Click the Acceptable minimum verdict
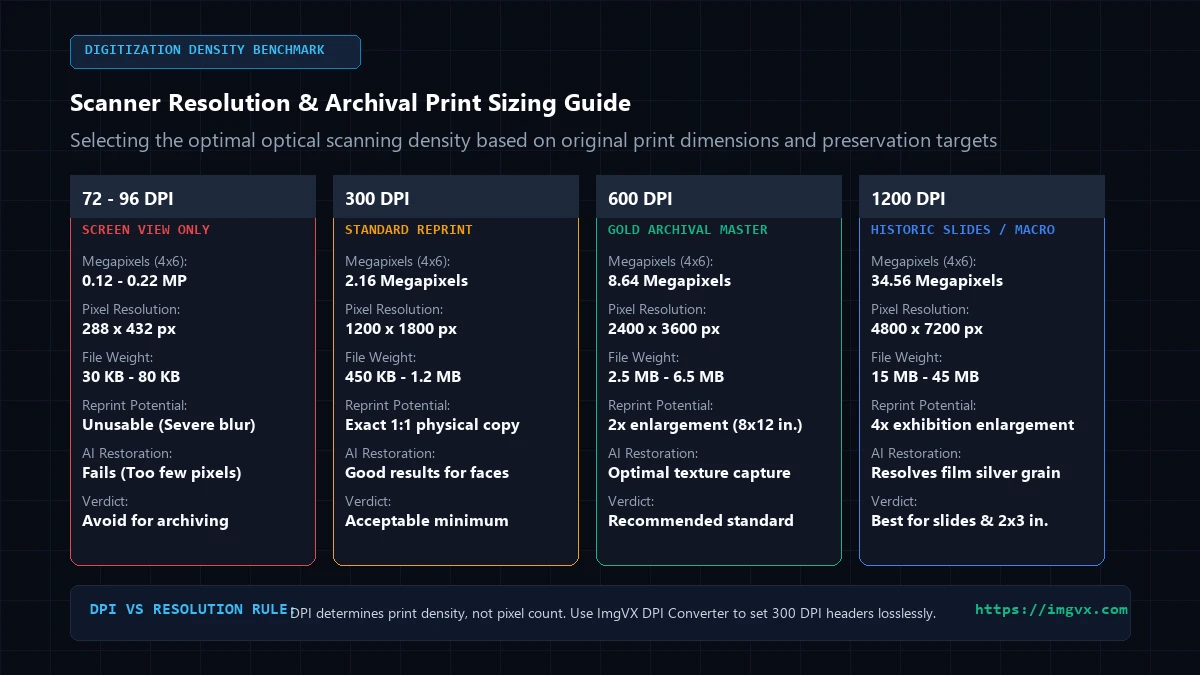The width and height of the screenshot is (1200, 675). click(427, 521)
